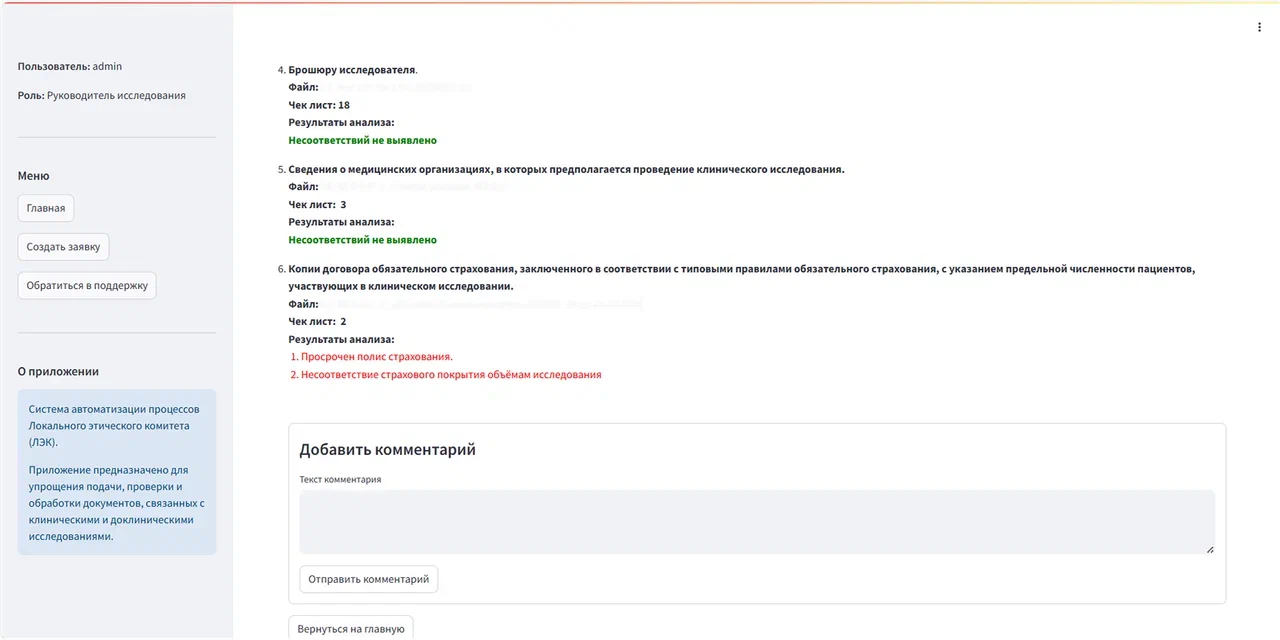Open the Создать заявку menu item

point(64,247)
